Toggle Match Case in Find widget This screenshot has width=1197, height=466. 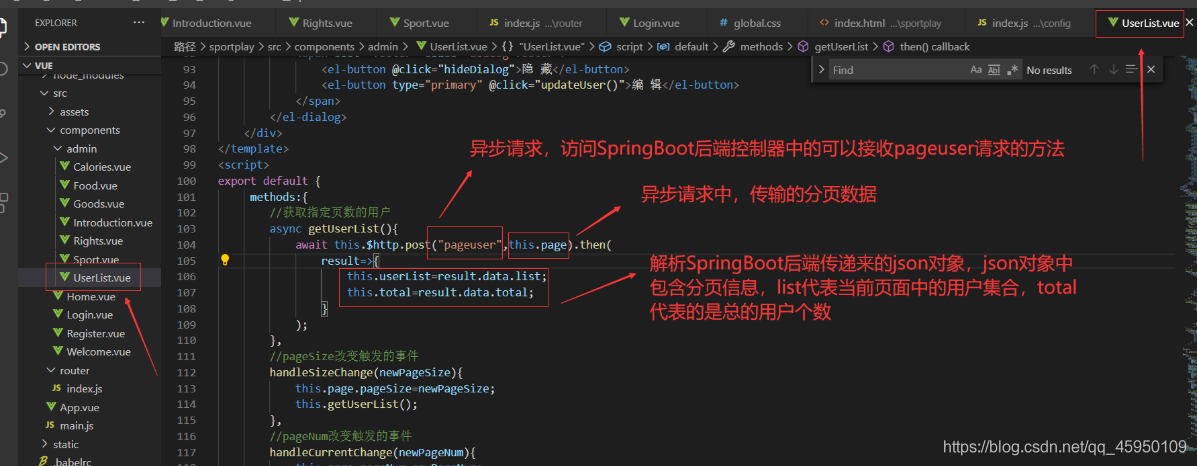click(x=976, y=70)
